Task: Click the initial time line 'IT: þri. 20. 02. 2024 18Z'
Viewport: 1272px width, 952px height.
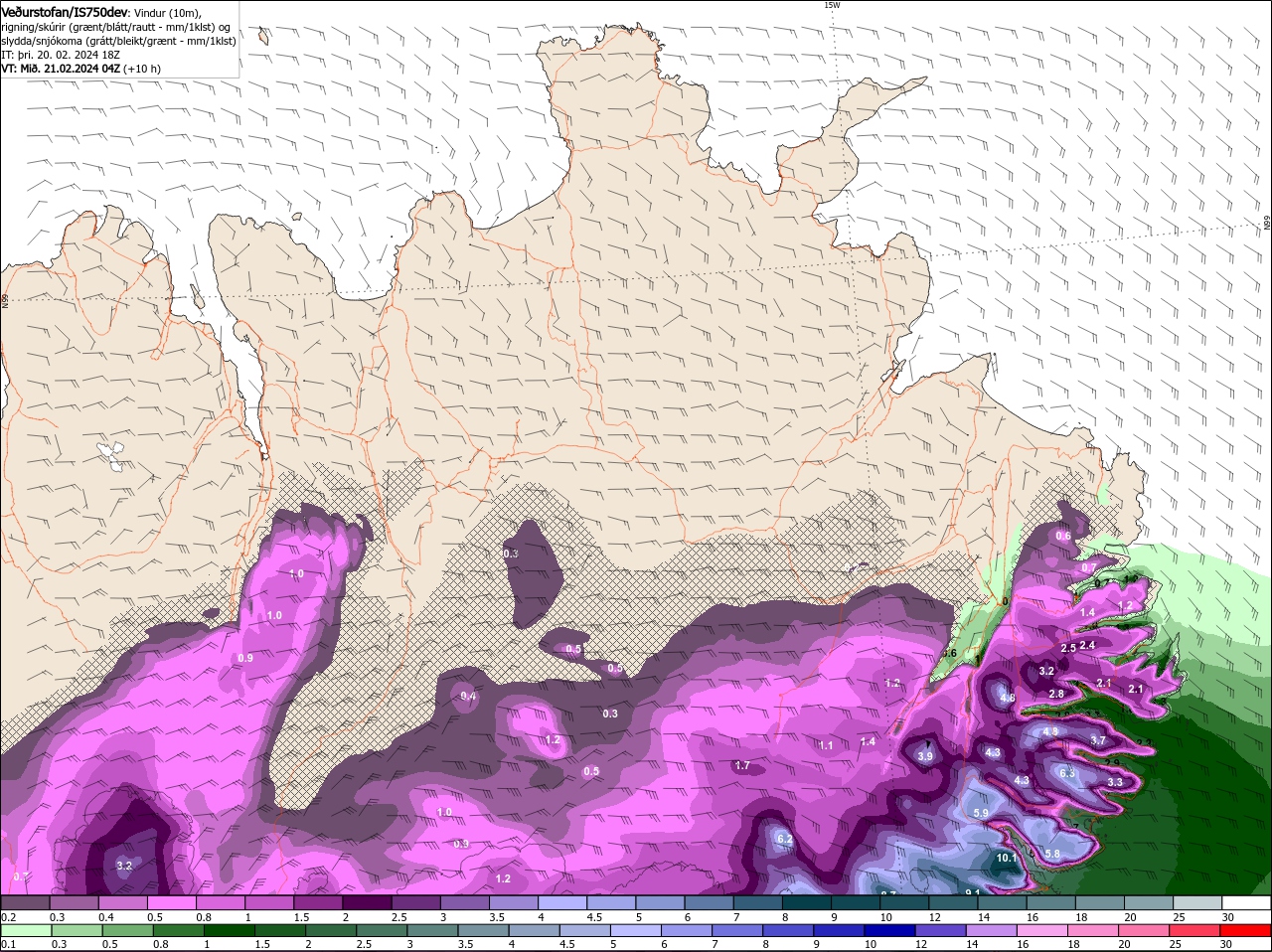Action: pos(61,55)
